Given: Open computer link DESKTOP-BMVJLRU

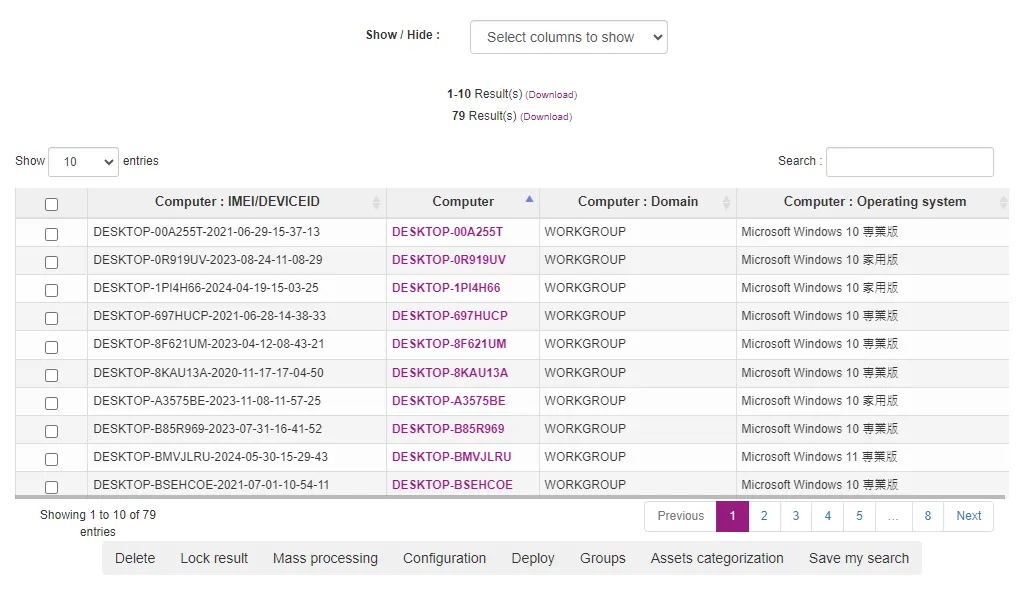Looking at the screenshot, I should [x=451, y=457].
